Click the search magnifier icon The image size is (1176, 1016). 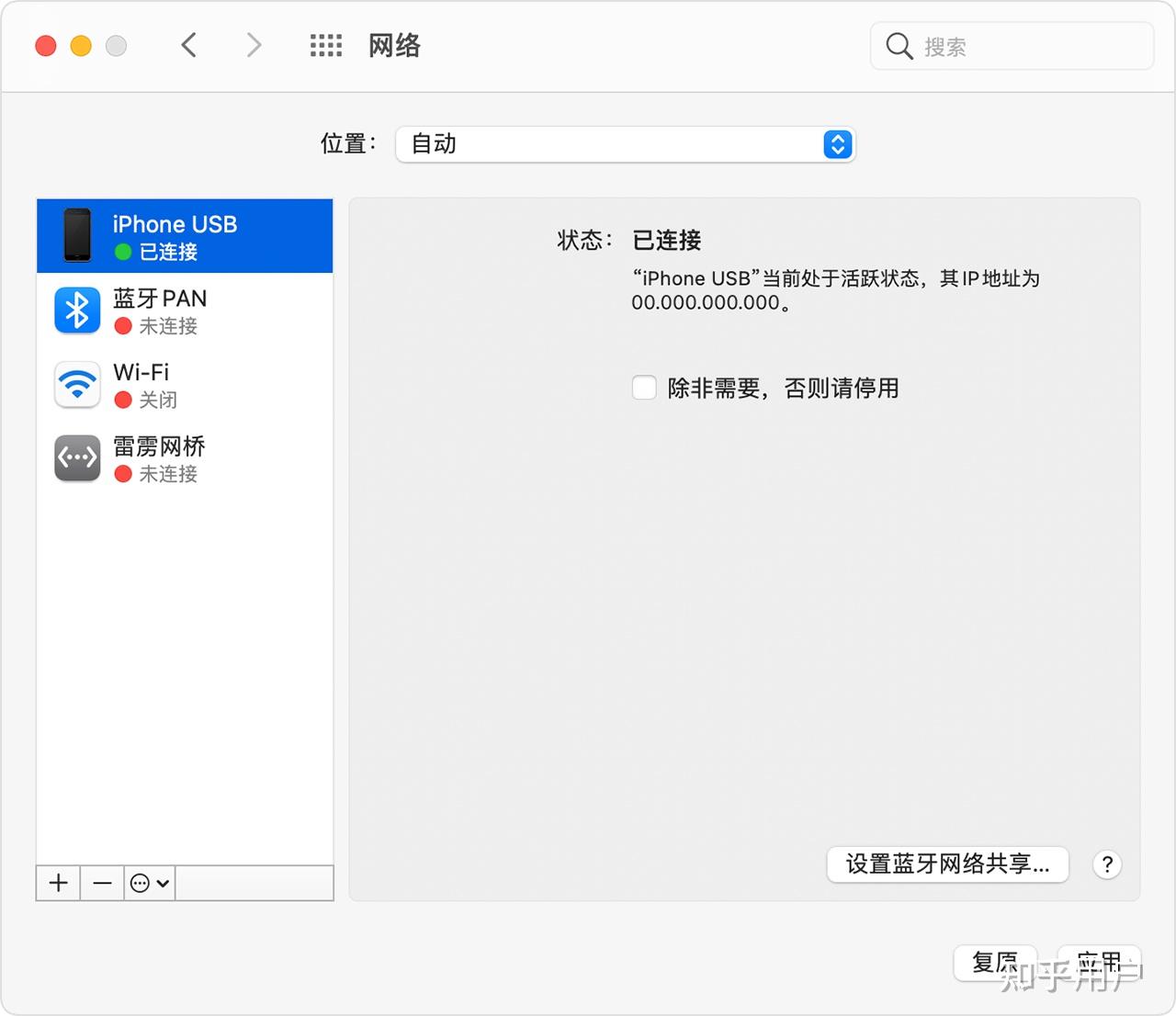(x=899, y=46)
